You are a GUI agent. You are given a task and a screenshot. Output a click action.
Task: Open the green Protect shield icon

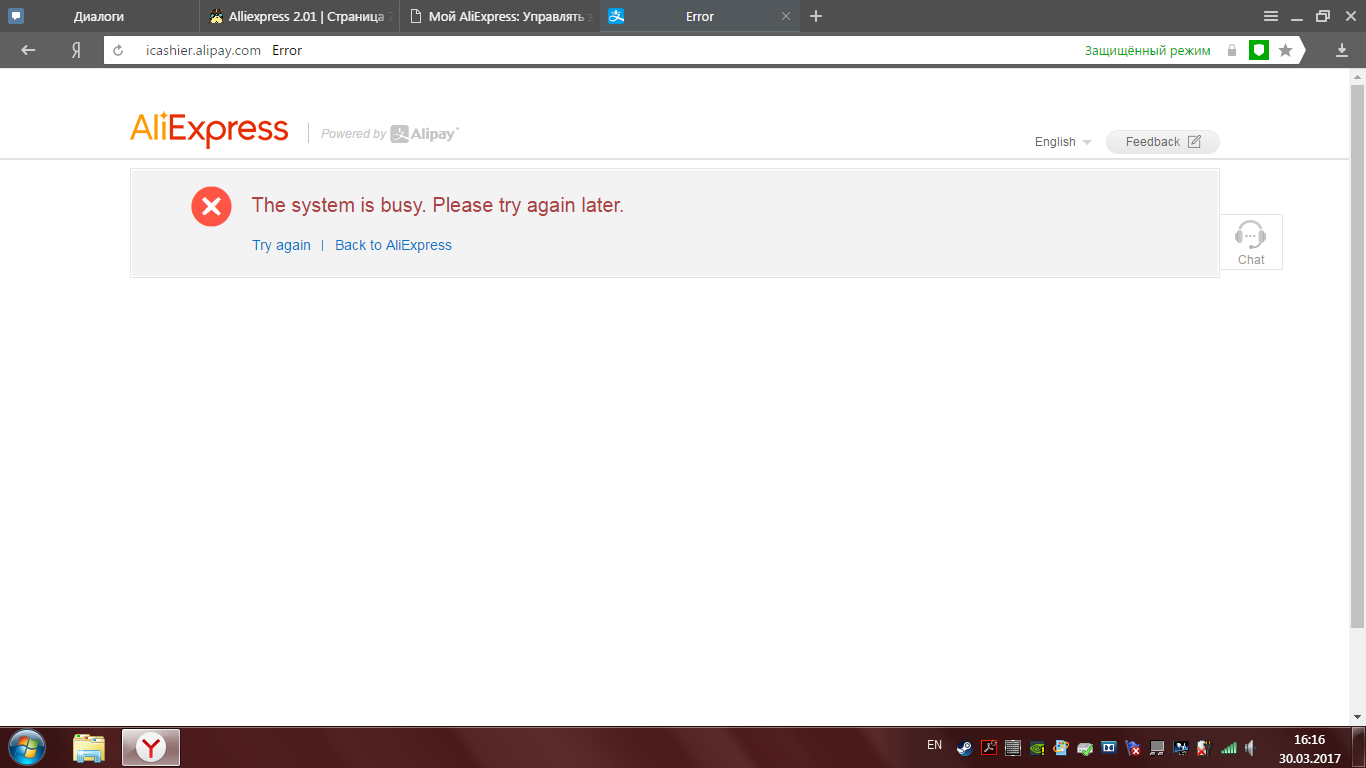(x=1259, y=50)
